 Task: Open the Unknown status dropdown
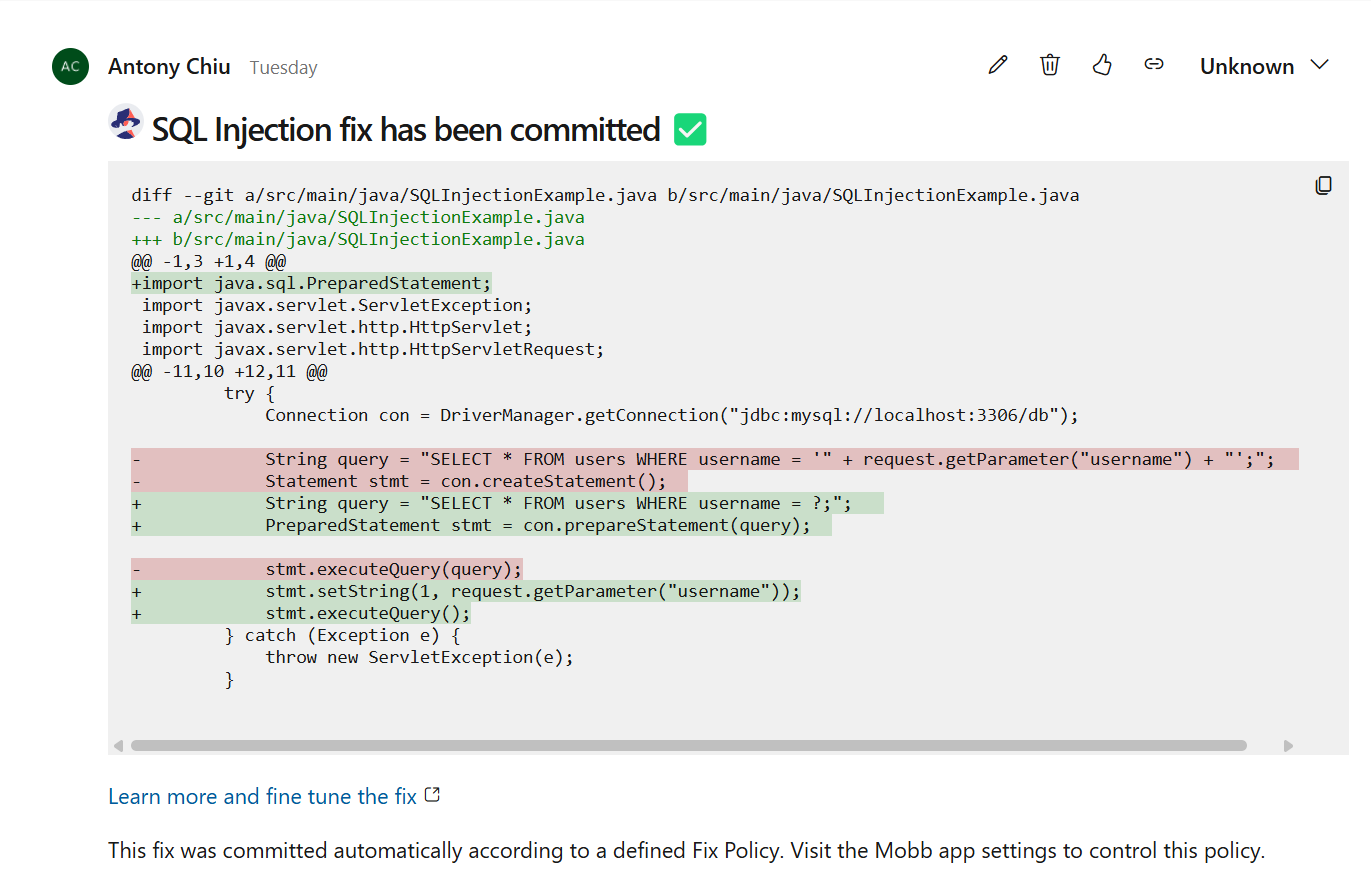tap(1264, 66)
